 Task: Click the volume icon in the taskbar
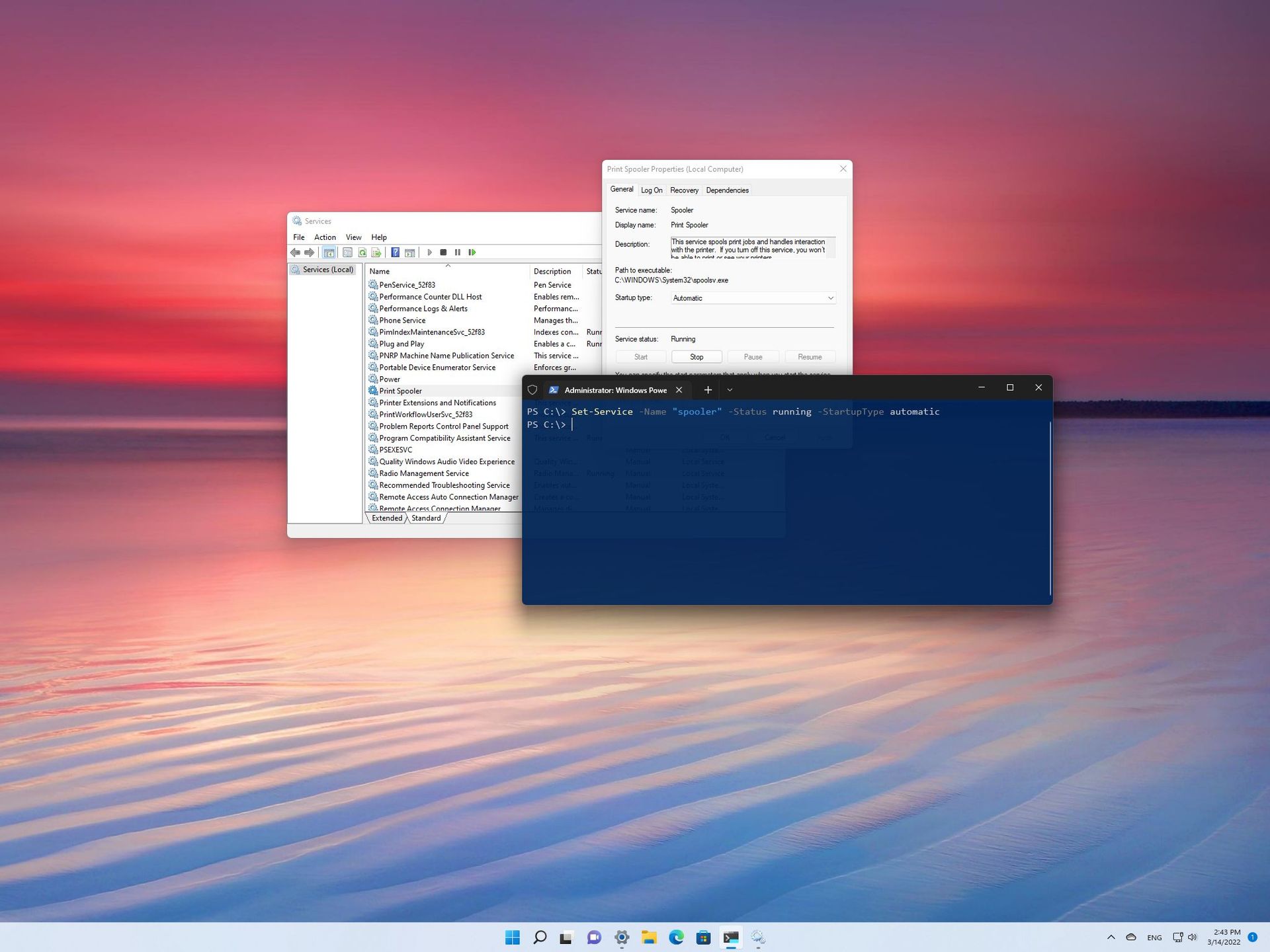coord(1192,937)
